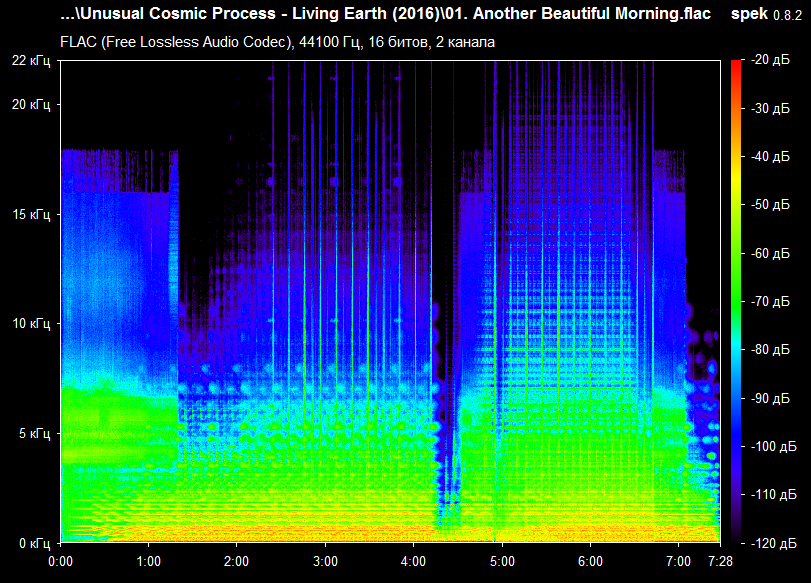
Task: Click the 0:00 time axis label
Action: pos(60,561)
